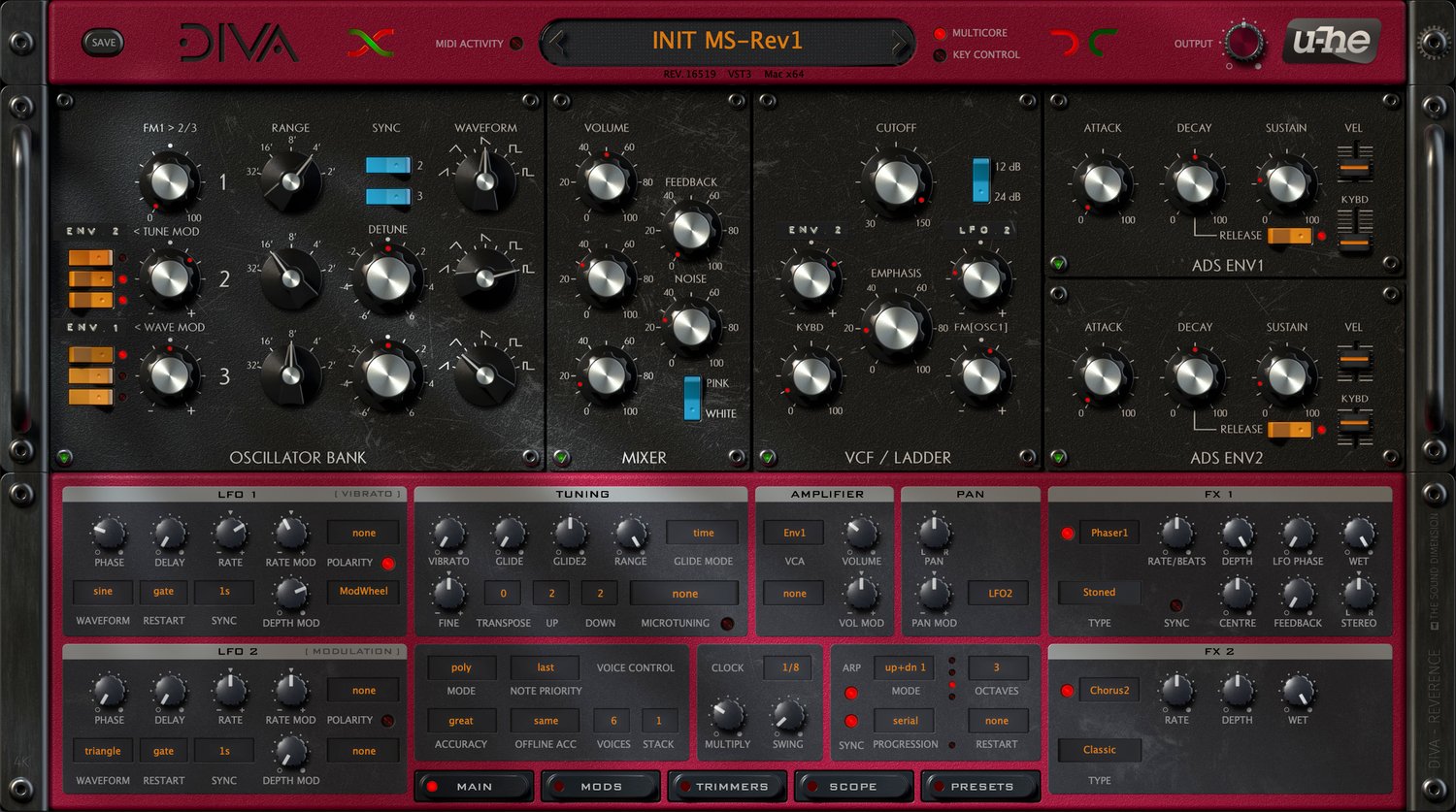The height and width of the screenshot is (812, 1456).
Task: Open the VCA 'Env1' dropdown
Action: coord(794,533)
